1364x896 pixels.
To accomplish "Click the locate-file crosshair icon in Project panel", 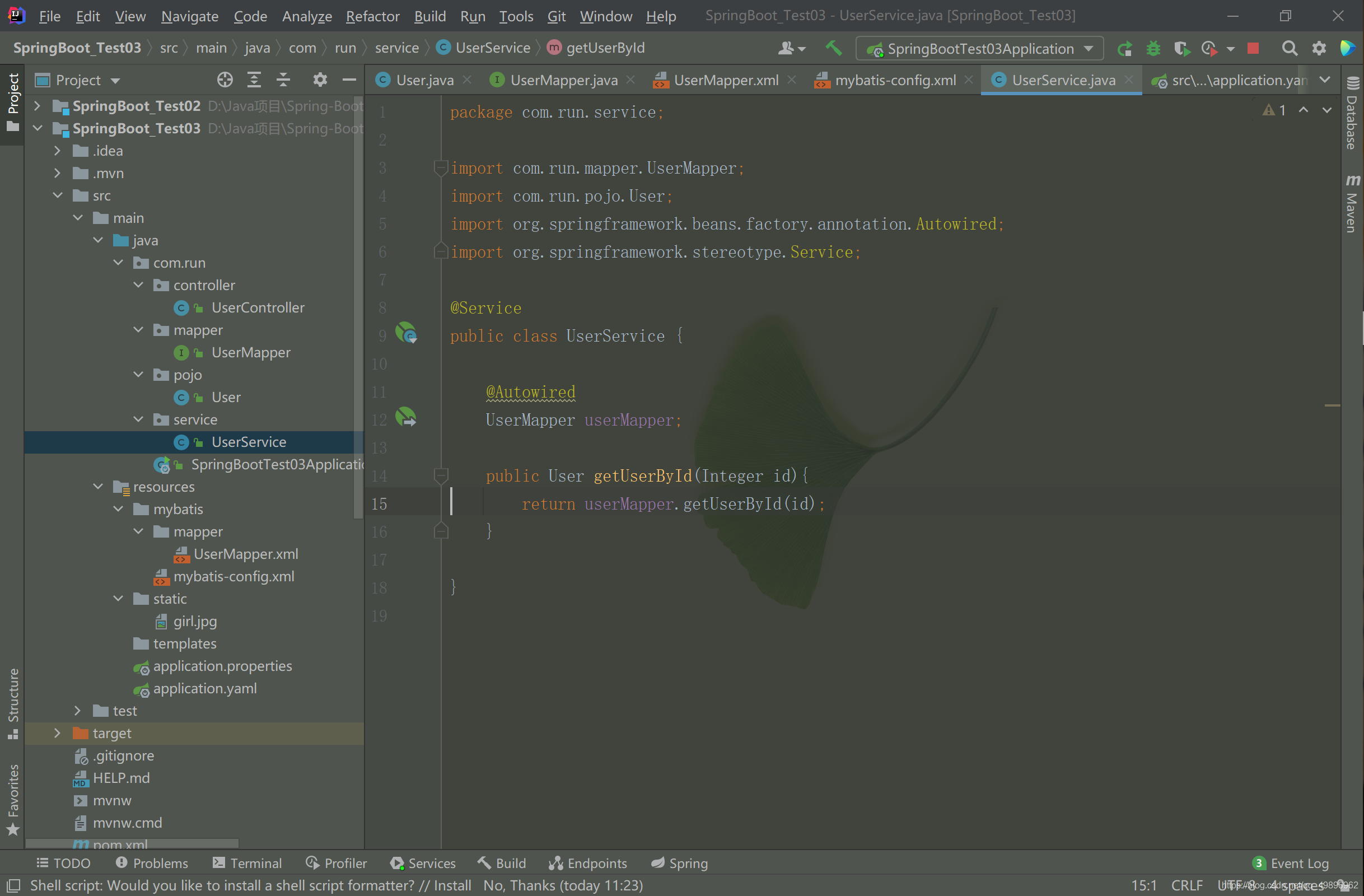I will pos(225,80).
